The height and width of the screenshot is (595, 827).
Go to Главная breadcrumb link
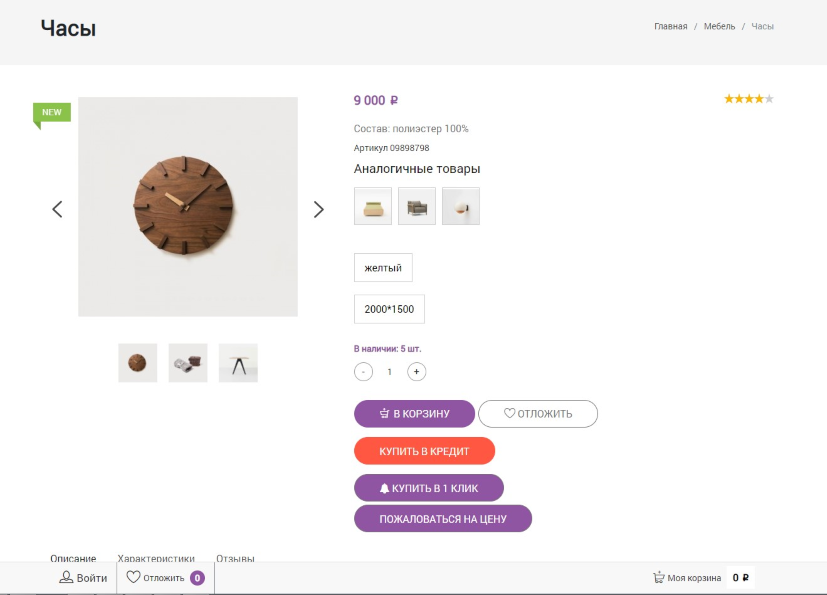tap(670, 26)
